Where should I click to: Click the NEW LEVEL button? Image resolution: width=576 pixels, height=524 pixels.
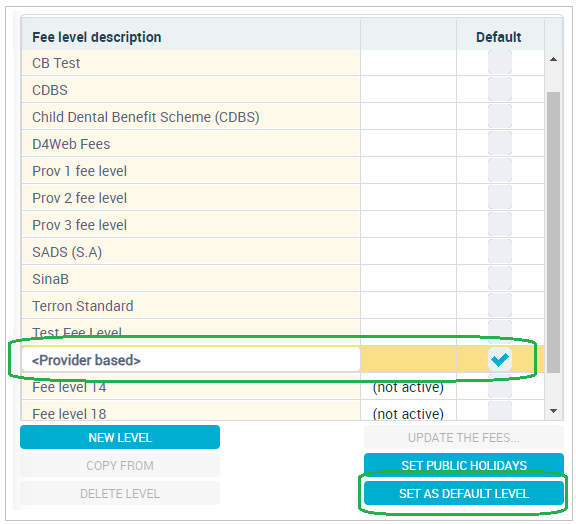[x=120, y=437]
